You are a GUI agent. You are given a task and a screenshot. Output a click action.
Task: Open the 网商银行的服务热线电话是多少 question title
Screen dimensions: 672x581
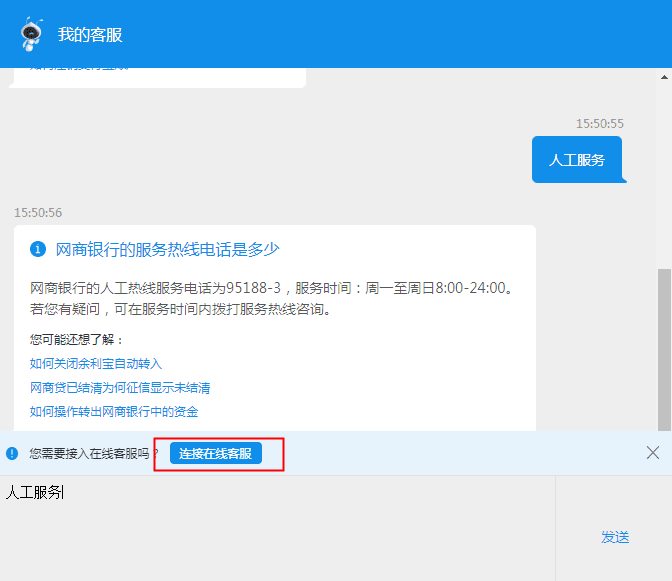click(x=167, y=249)
